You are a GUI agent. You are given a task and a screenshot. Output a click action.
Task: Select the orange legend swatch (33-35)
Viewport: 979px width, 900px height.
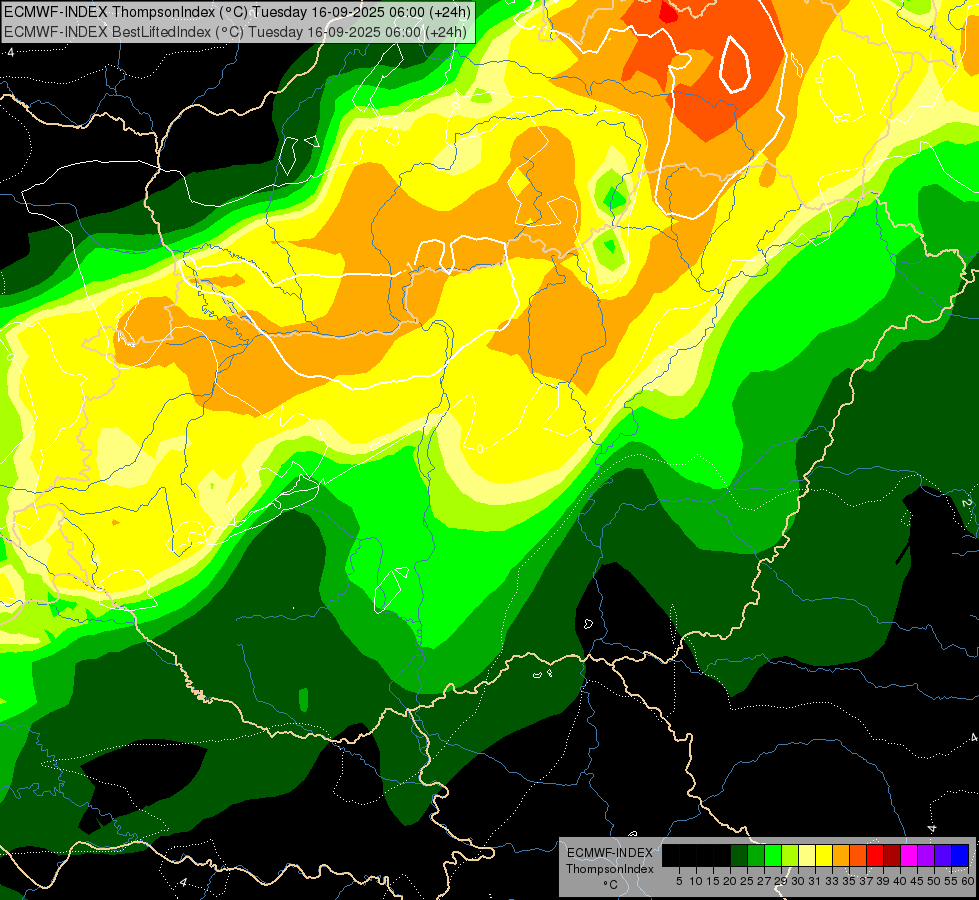tap(841, 855)
